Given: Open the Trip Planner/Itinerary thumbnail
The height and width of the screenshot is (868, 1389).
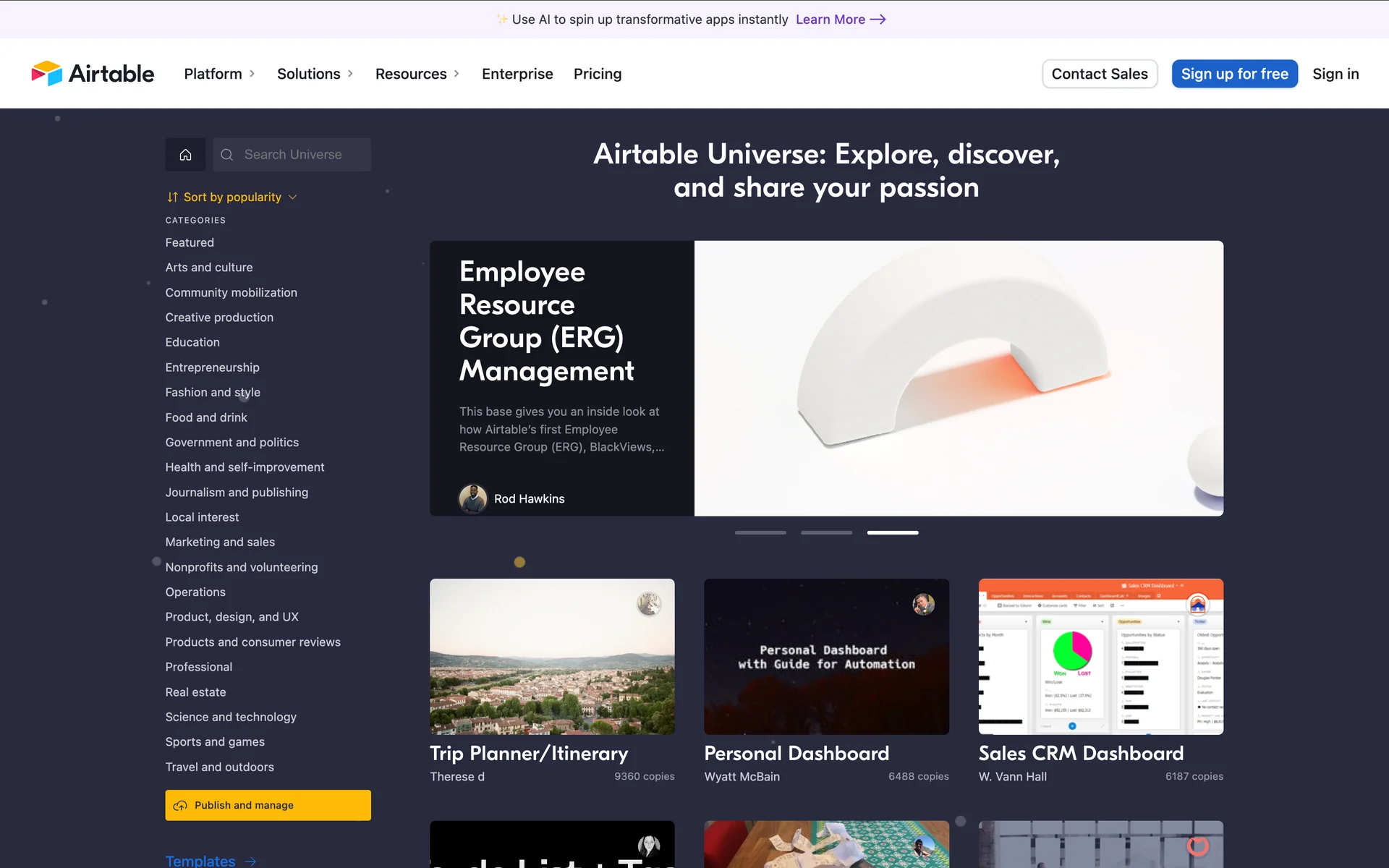Looking at the screenshot, I should pyautogui.click(x=552, y=657).
